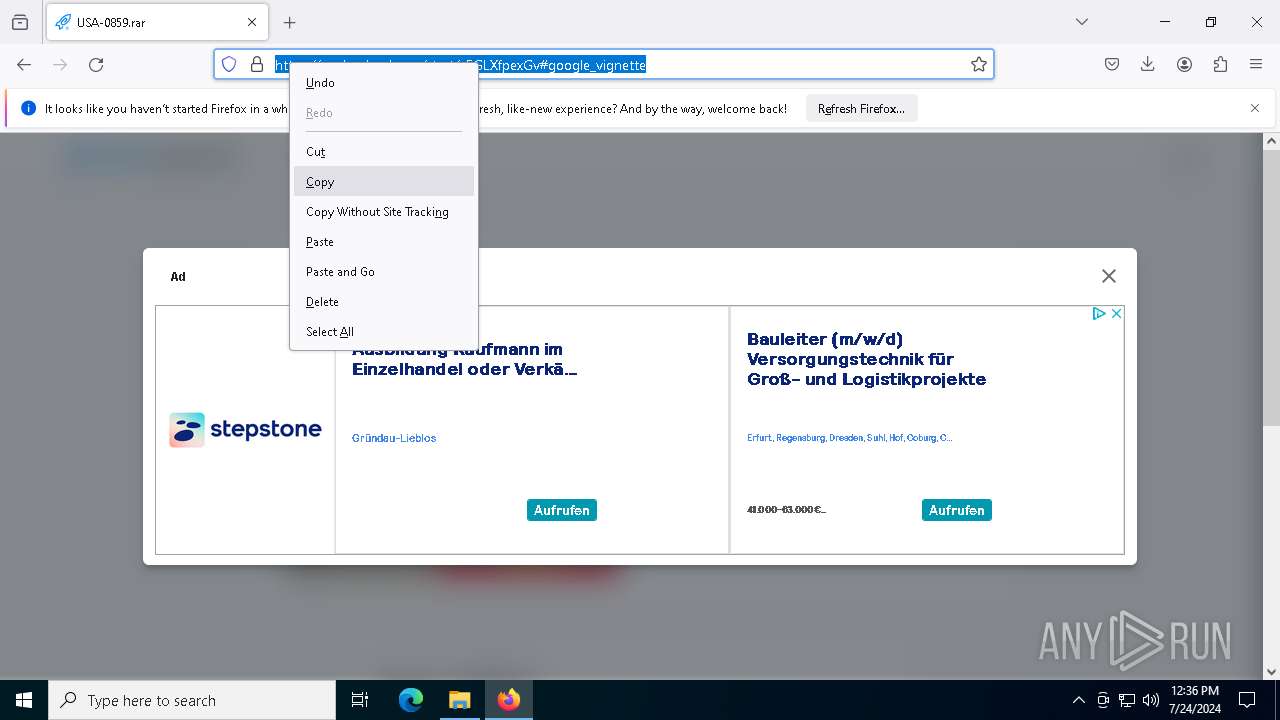Open File Explorer from taskbar

[x=459, y=700]
